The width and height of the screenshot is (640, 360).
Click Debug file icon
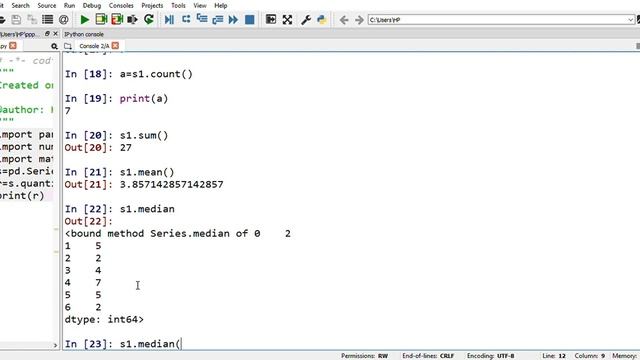[169, 20]
